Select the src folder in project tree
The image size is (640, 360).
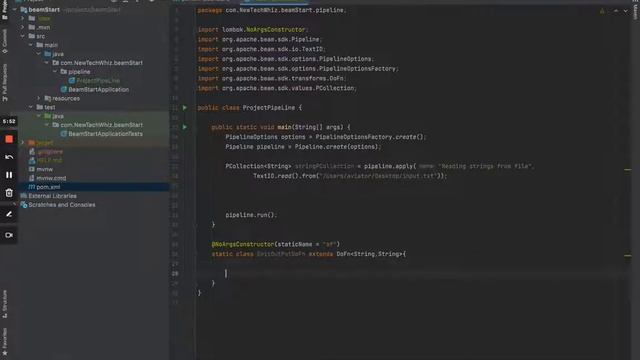point(41,36)
